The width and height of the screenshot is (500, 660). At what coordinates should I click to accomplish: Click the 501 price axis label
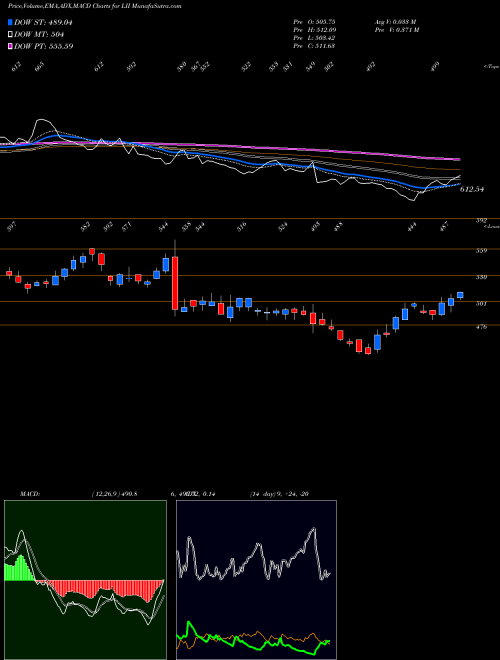(x=481, y=303)
